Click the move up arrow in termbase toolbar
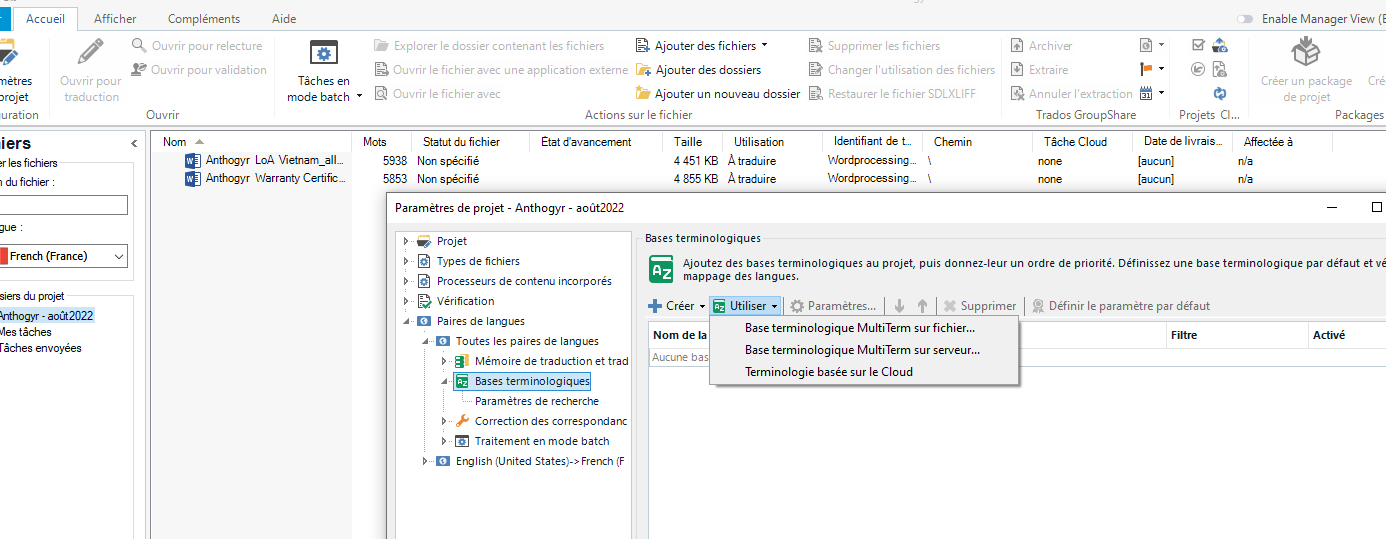 (923, 306)
